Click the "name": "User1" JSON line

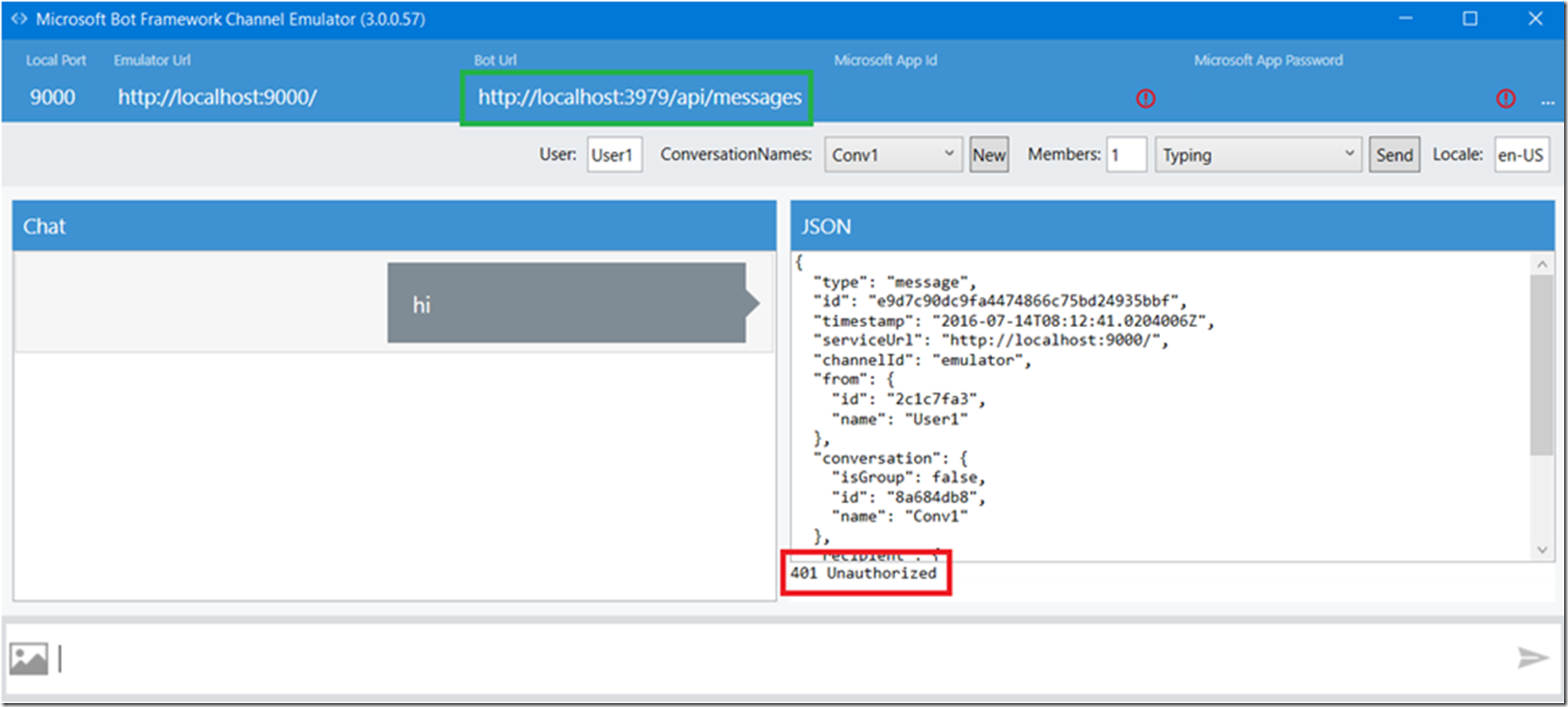click(x=899, y=419)
